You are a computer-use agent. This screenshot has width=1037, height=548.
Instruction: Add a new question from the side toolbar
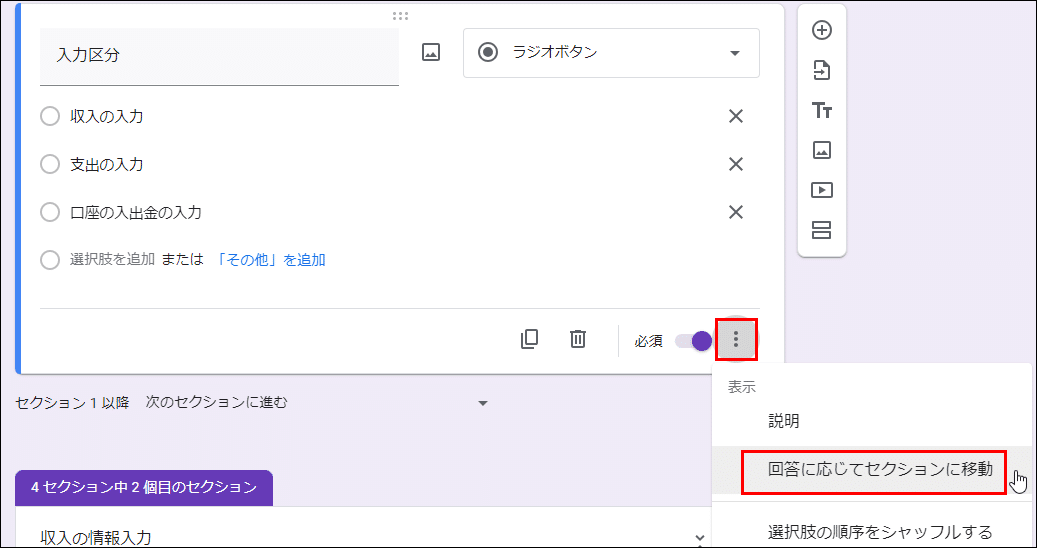(x=821, y=30)
